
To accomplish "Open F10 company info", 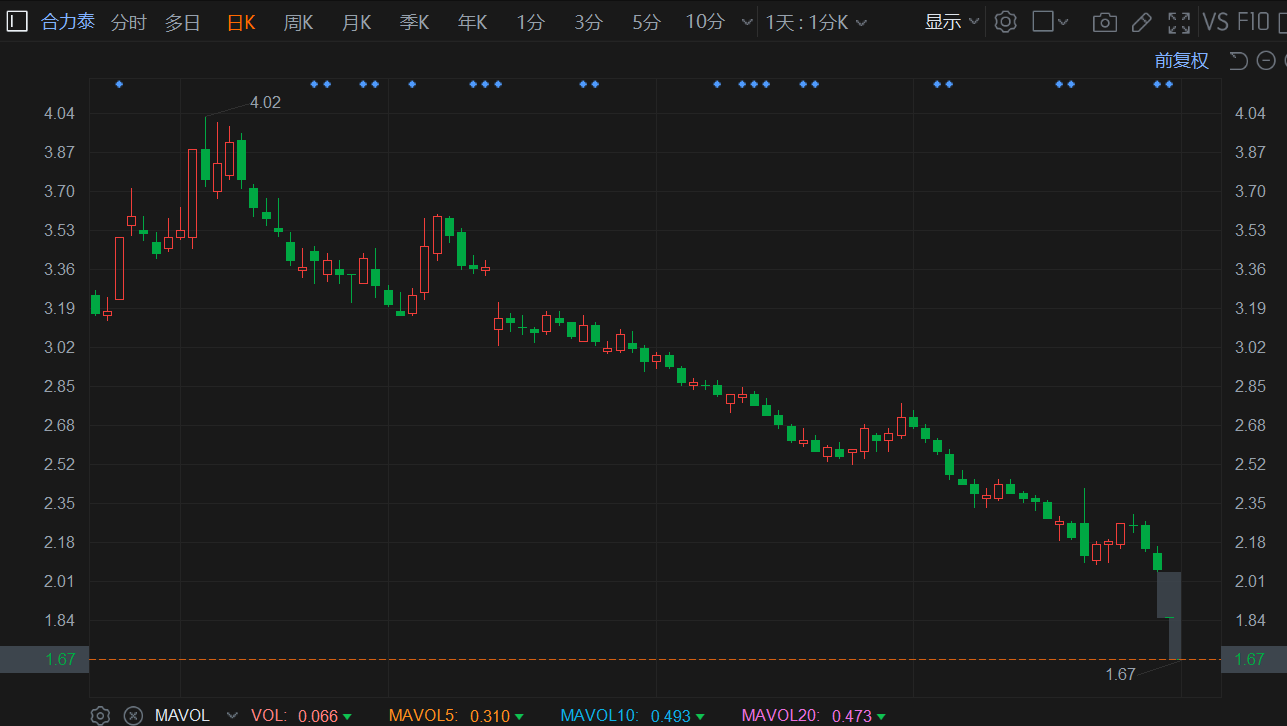I will click(1254, 22).
